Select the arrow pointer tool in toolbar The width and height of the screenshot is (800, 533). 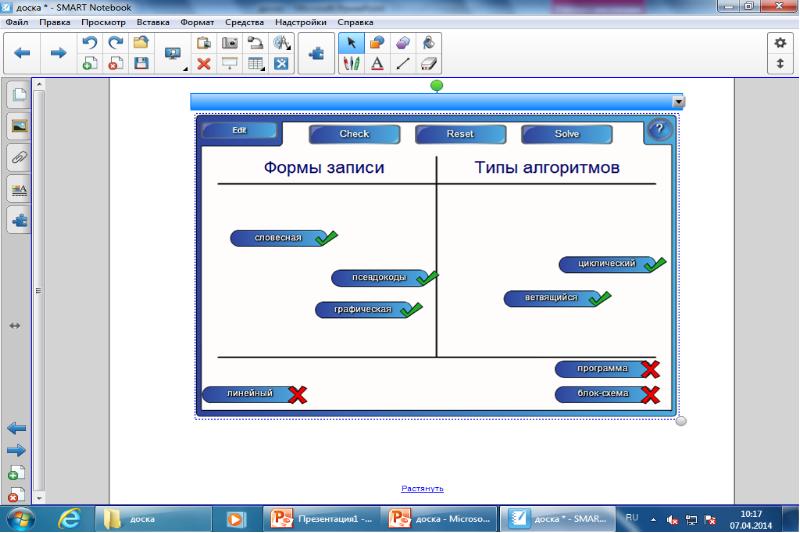352,42
